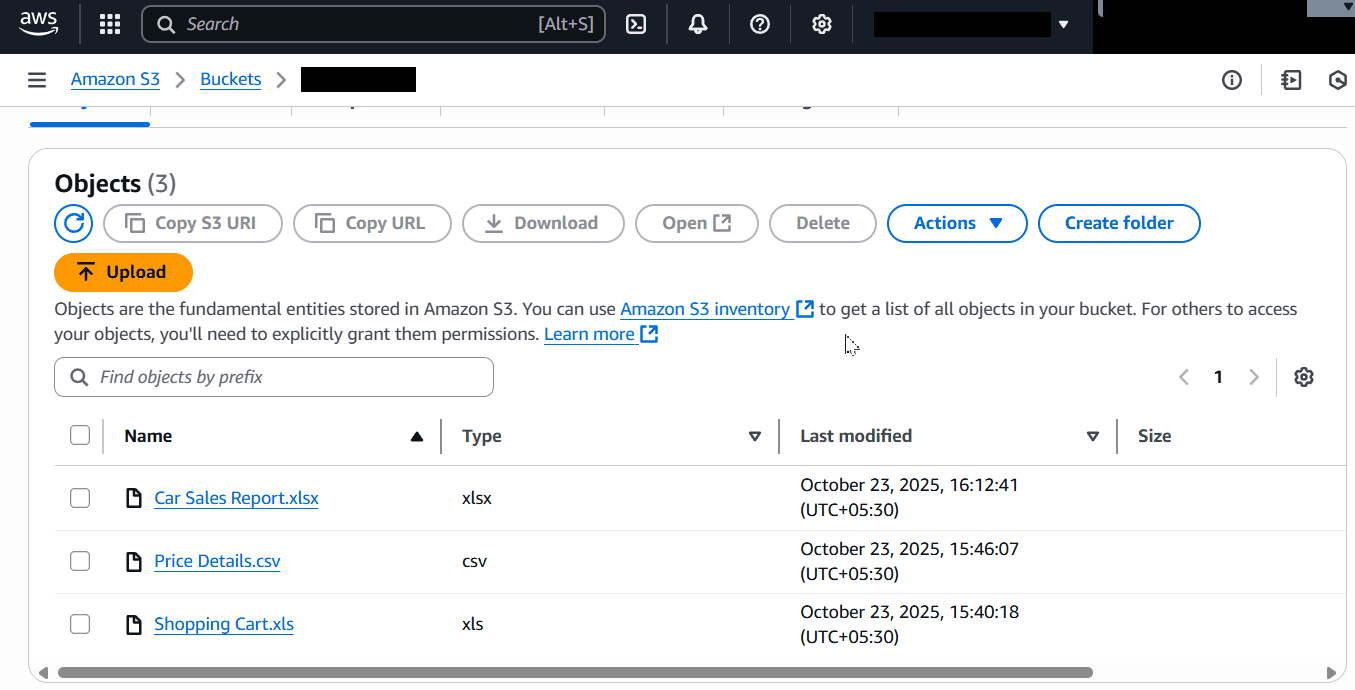Open the objects table preferences gear
1355x690 pixels.
[1304, 377]
